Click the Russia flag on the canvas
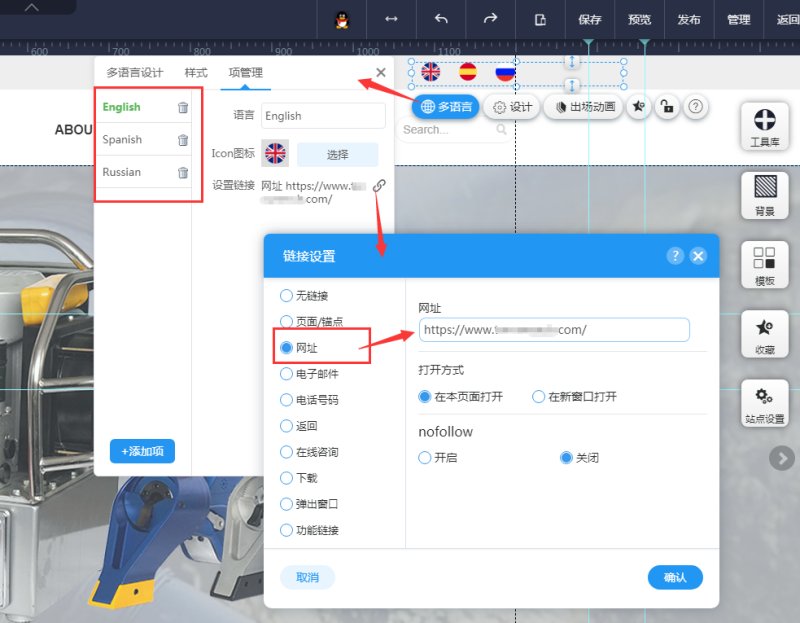This screenshot has width=800, height=623. tap(505, 72)
